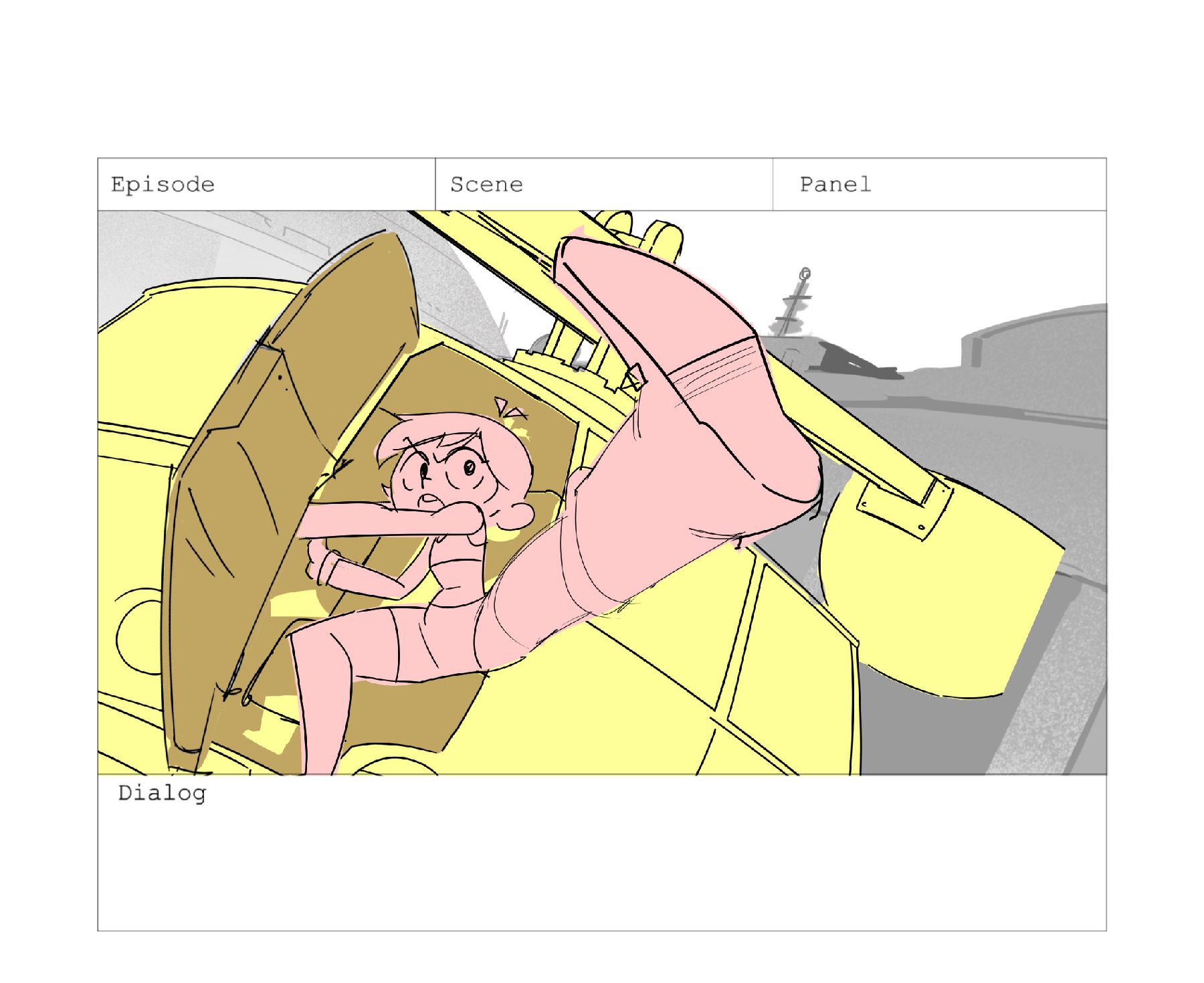The height and width of the screenshot is (983, 1204).
Task: Click the Scene header field
Action: [604, 185]
